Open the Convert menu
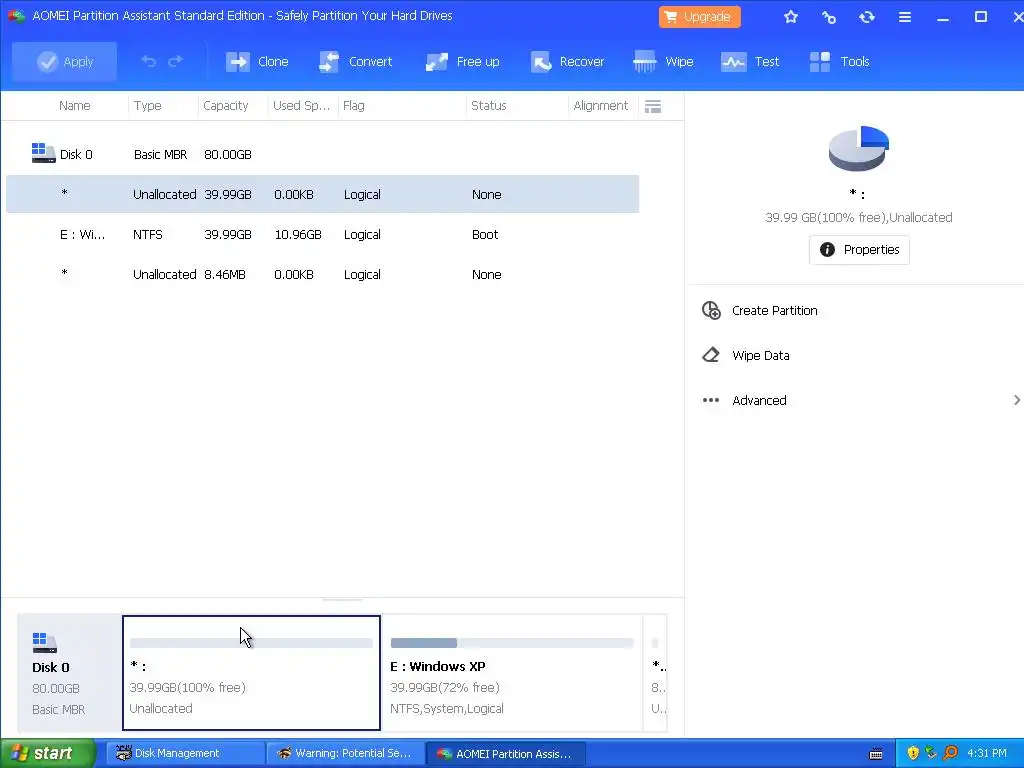 355,61
